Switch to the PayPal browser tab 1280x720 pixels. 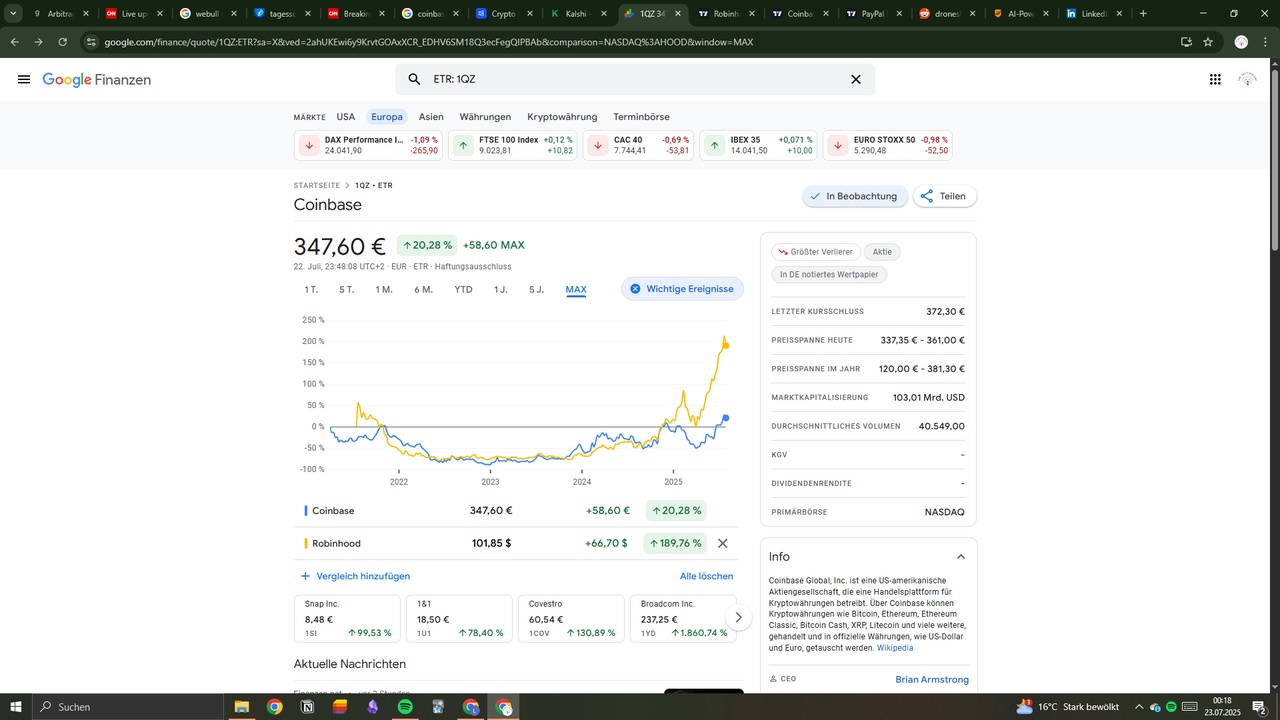(874, 14)
